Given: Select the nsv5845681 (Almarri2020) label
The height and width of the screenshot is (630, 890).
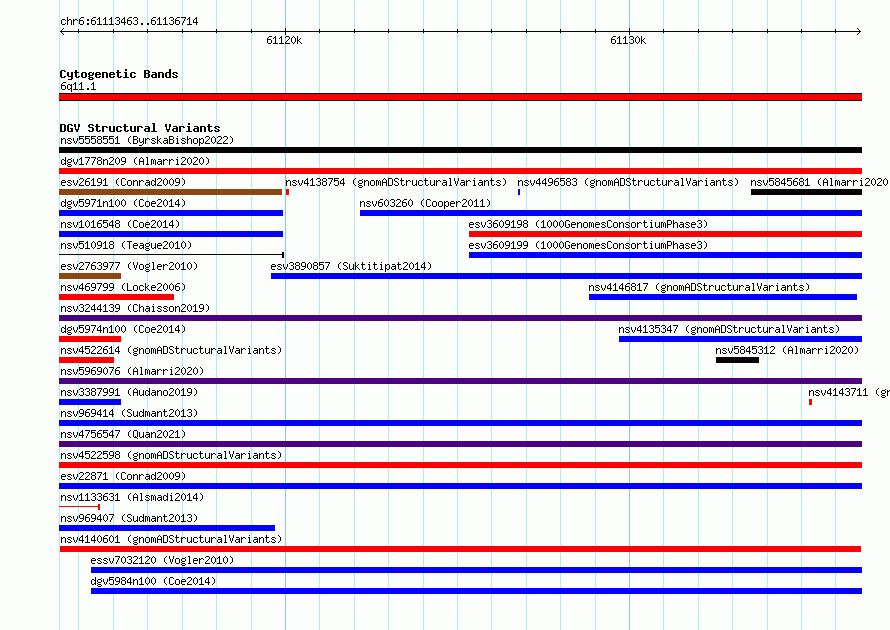Looking at the screenshot, I should [820, 182].
